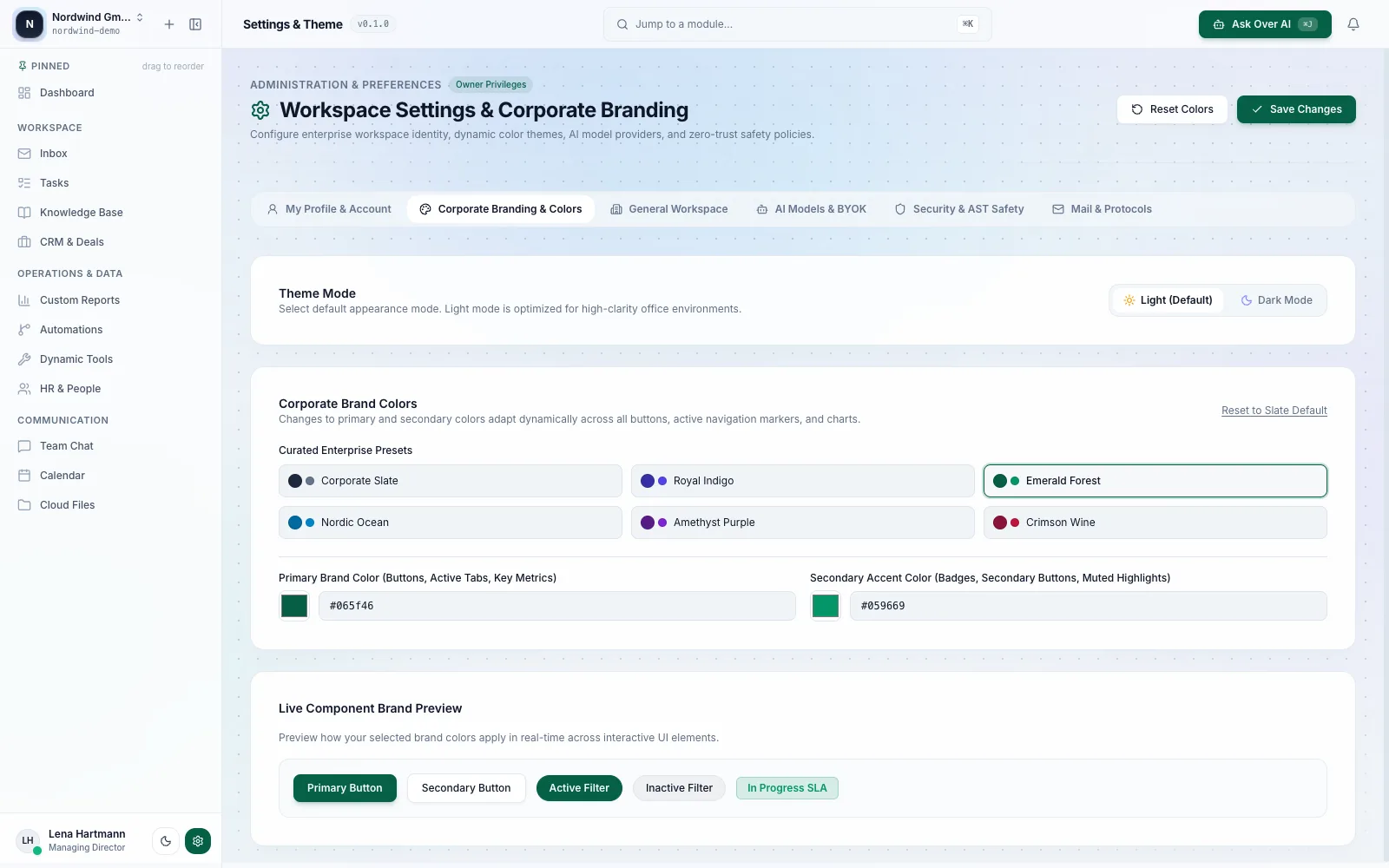This screenshot has width=1389, height=868.
Task: Open the notifications bell
Action: [x=1353, y=24]
